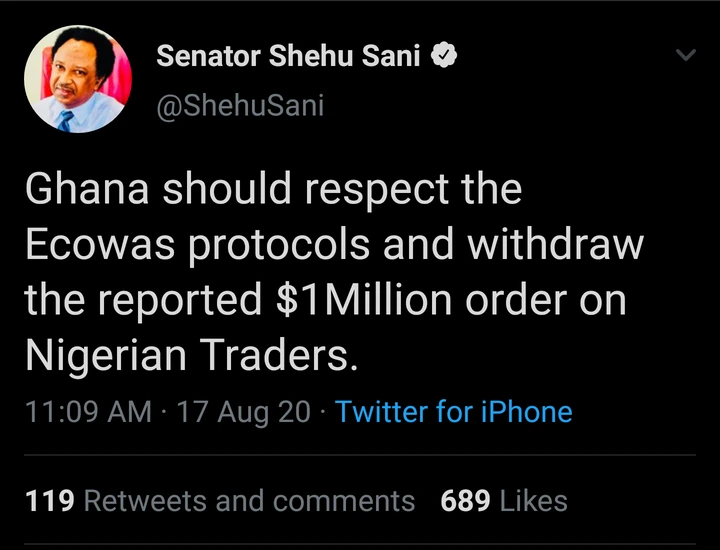Click the bold 119 retweet count number
The height and width of the screenshot is (550, 720).
coord(50,500)
